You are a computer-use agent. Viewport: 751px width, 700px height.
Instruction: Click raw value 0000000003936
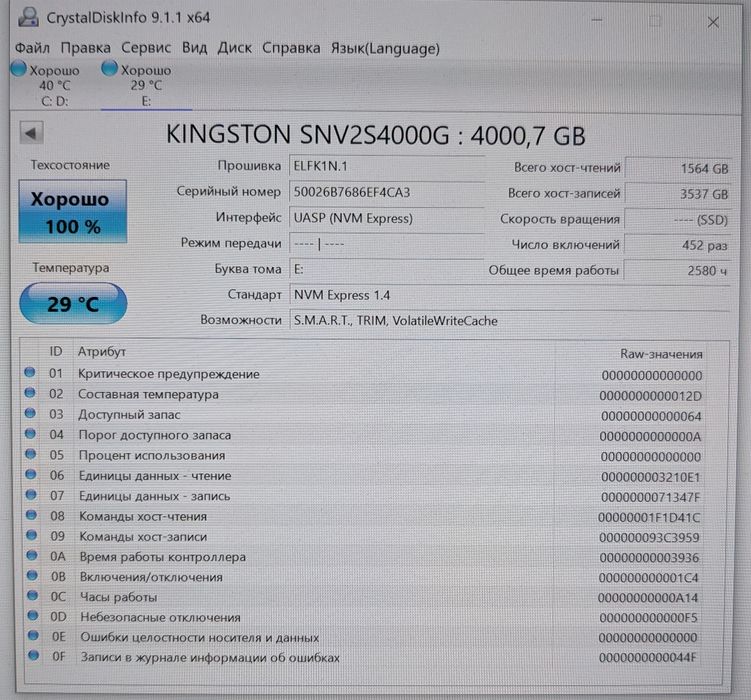[x=649, y=558]
